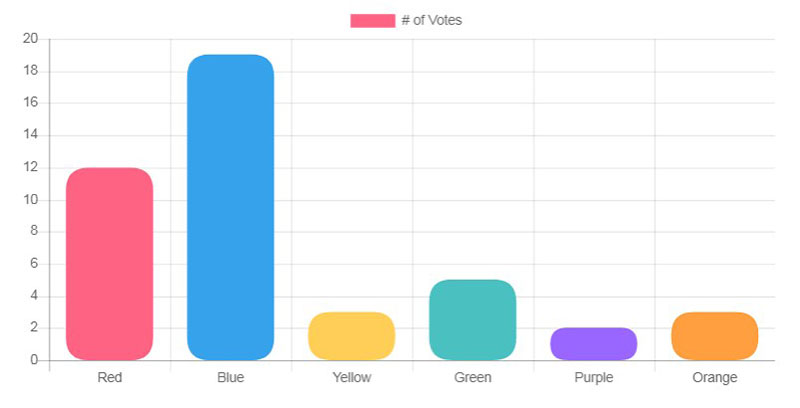
Task: Click the 18 tick on y-axis
Action: [31, 71]
